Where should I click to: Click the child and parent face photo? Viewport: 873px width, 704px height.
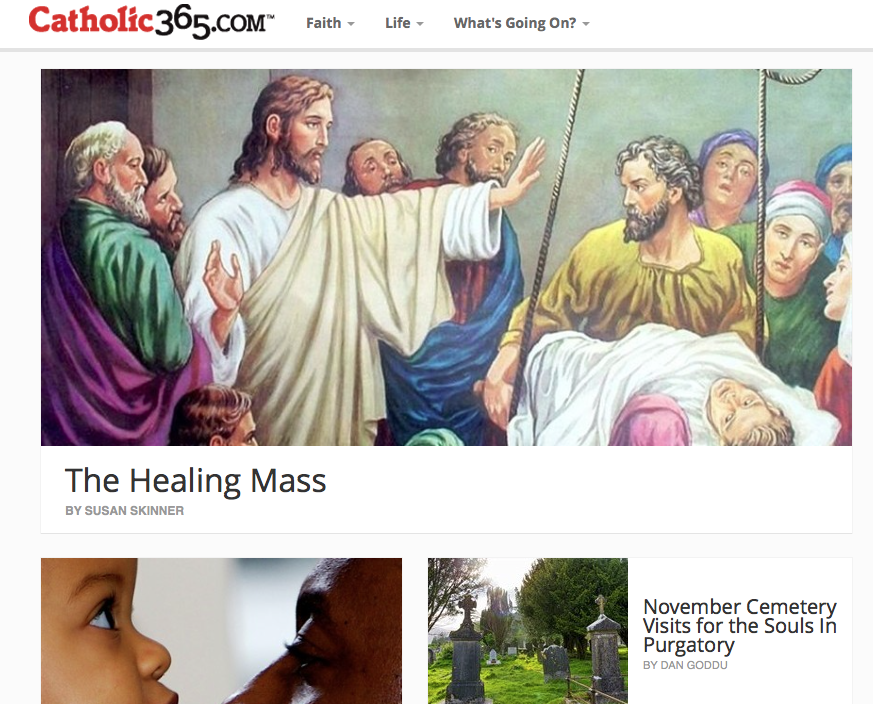tap(221, 631)
